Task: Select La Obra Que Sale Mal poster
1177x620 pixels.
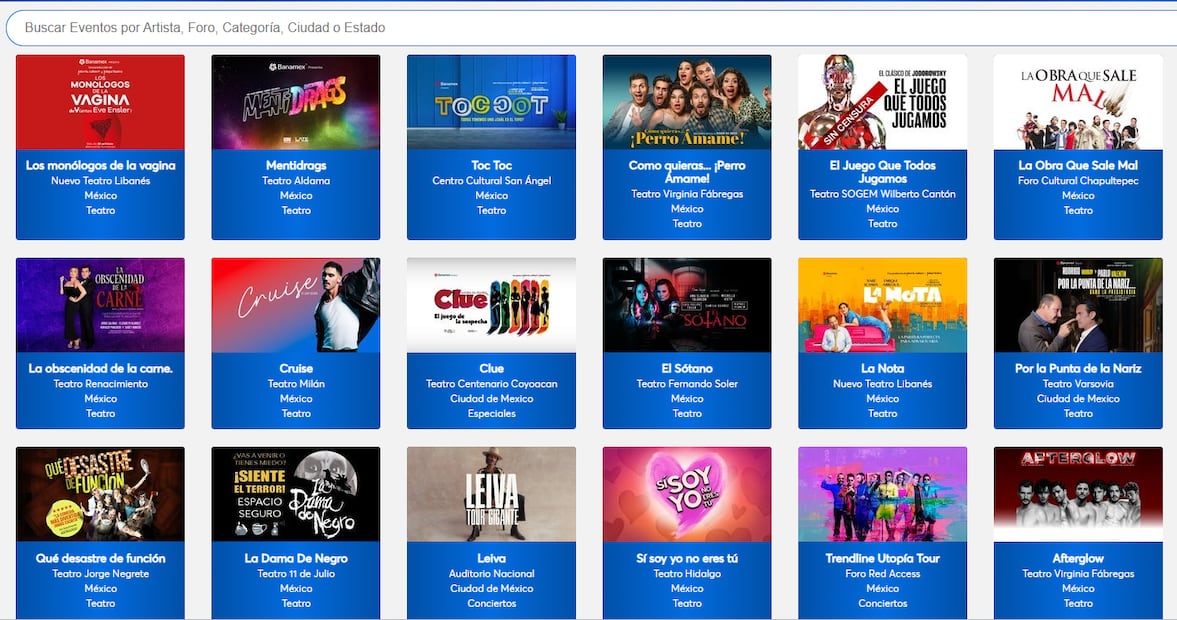Action: coord(1078,102)
